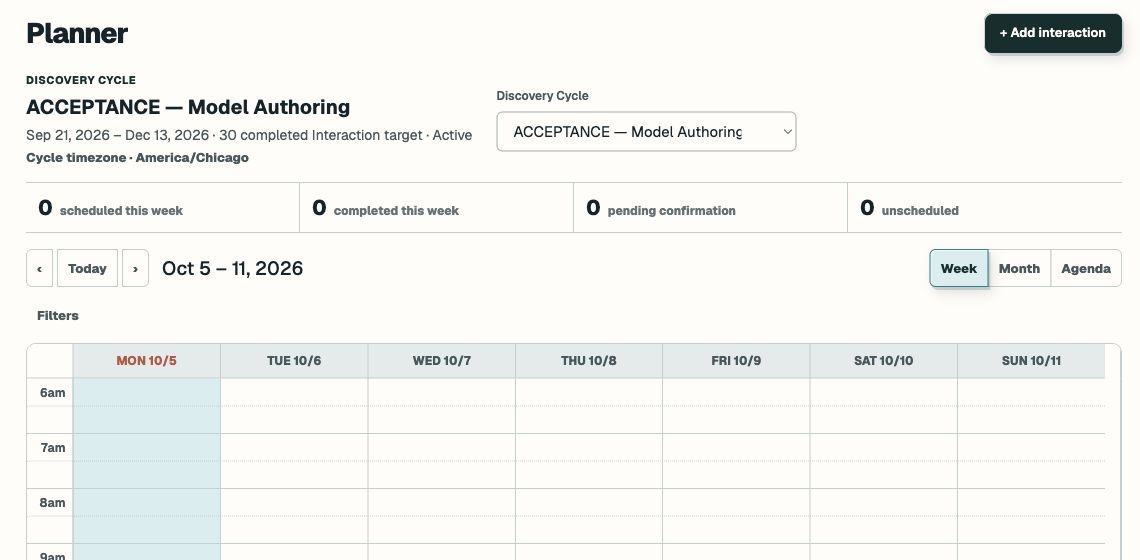Click the 8am time label
The height and width of the screenshot is (560, 1140).
(52, 503)
